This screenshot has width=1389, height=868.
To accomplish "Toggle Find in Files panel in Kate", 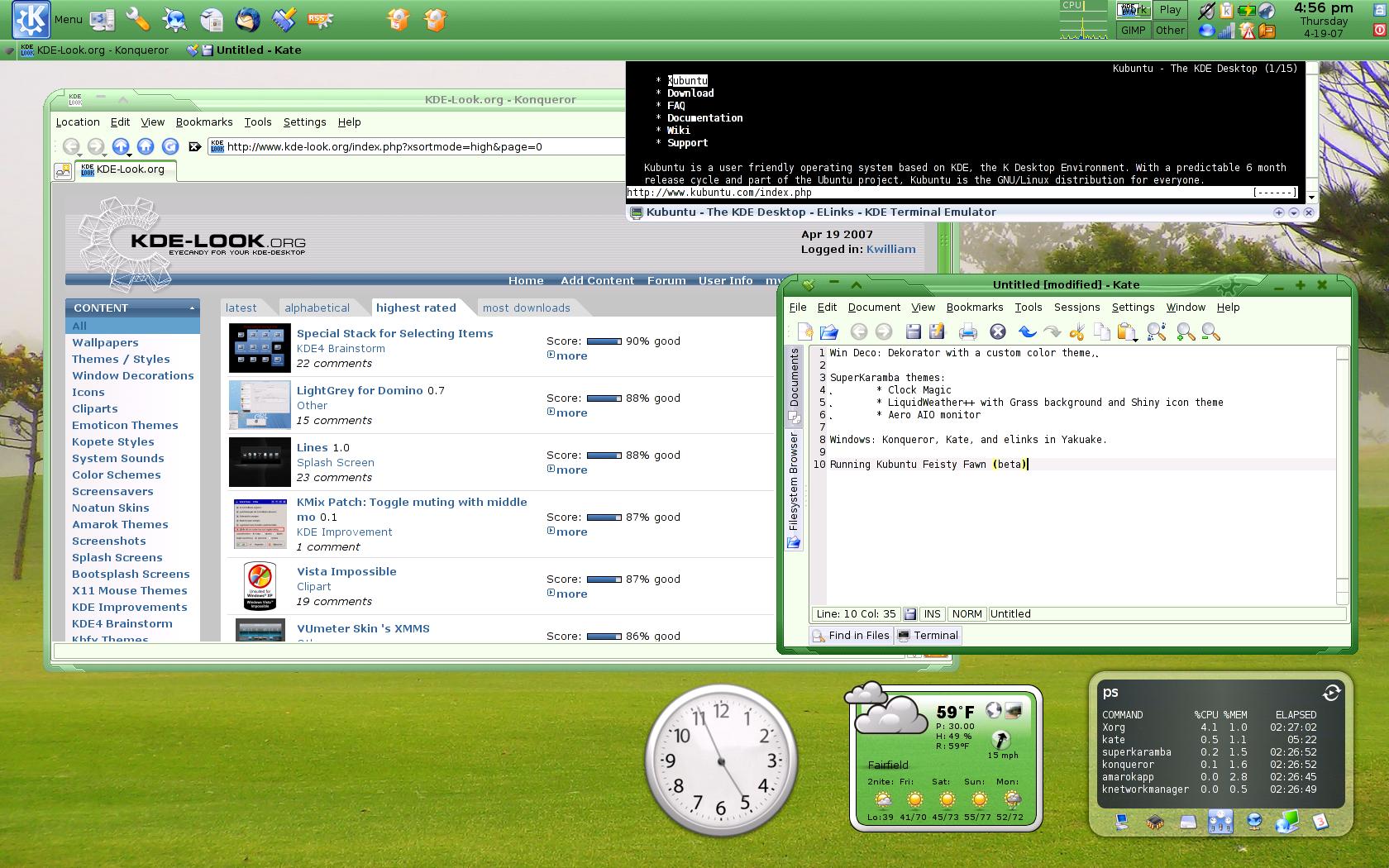I will [851, 635].
